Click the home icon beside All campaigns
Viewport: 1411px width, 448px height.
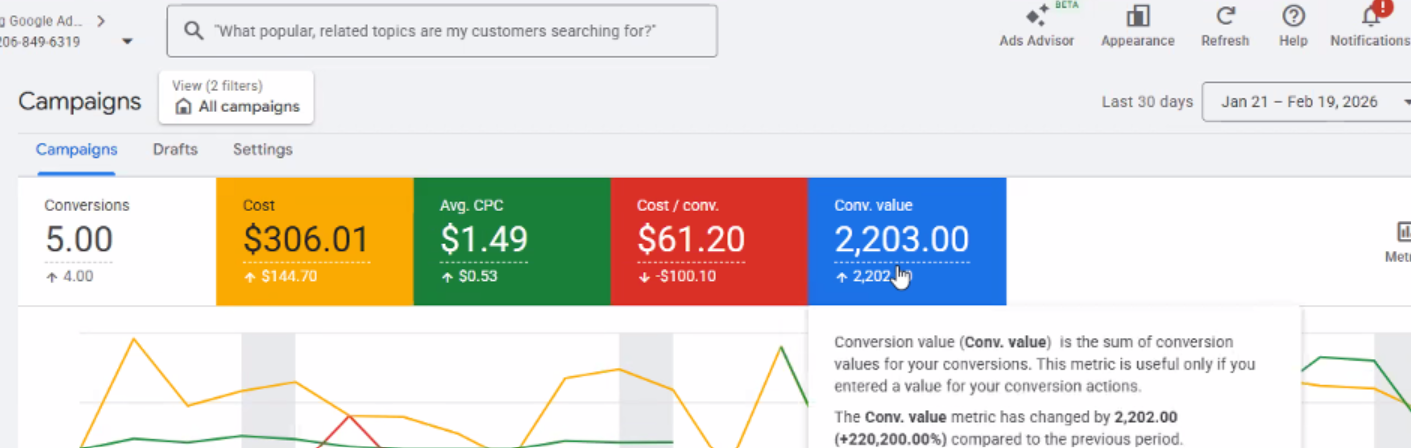point(183,107)
